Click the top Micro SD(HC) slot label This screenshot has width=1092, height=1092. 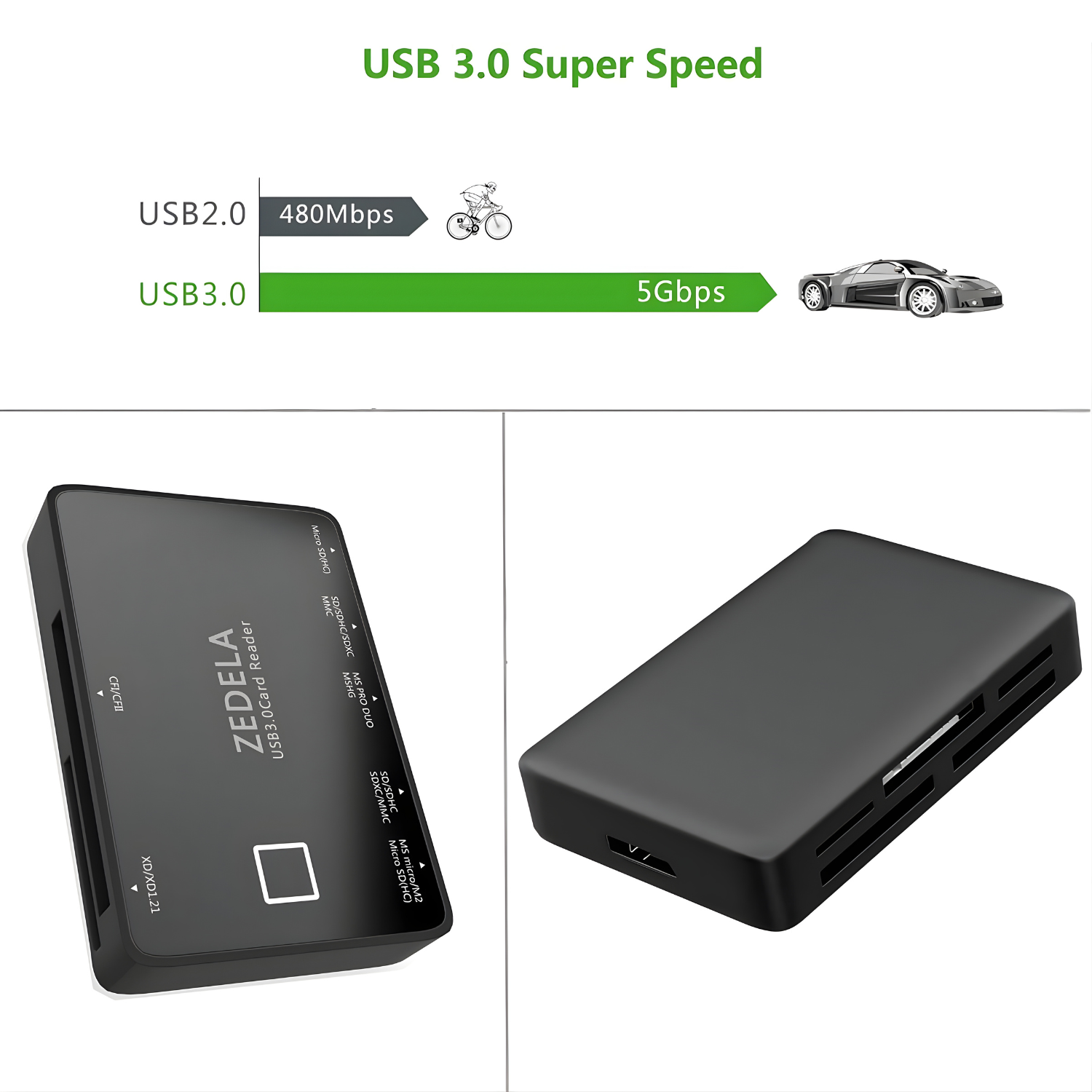(323, 548)
